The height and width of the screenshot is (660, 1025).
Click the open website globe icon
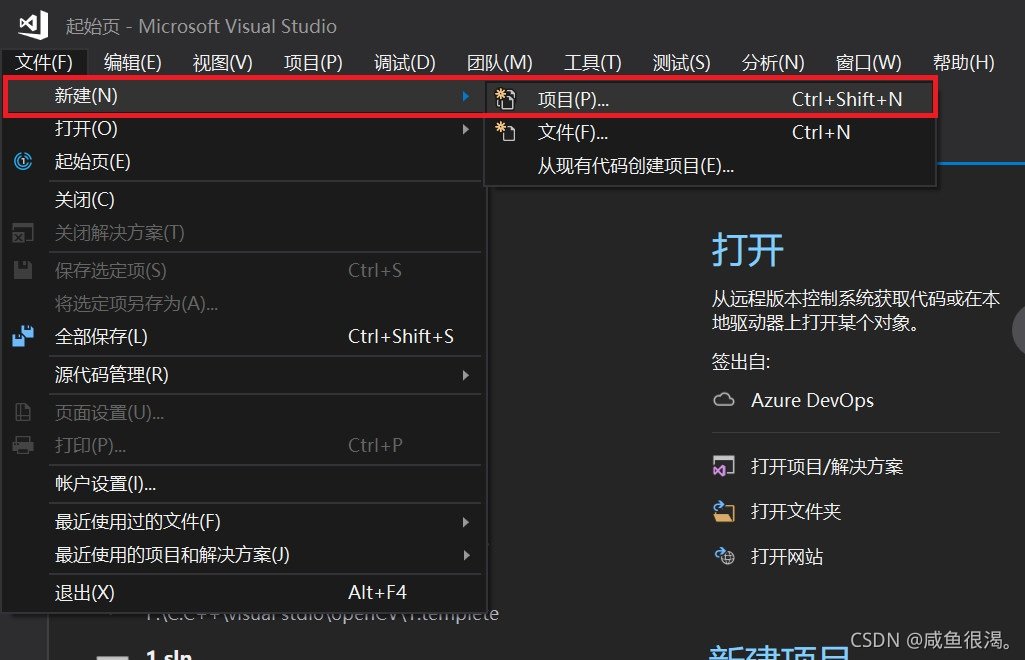724,556
